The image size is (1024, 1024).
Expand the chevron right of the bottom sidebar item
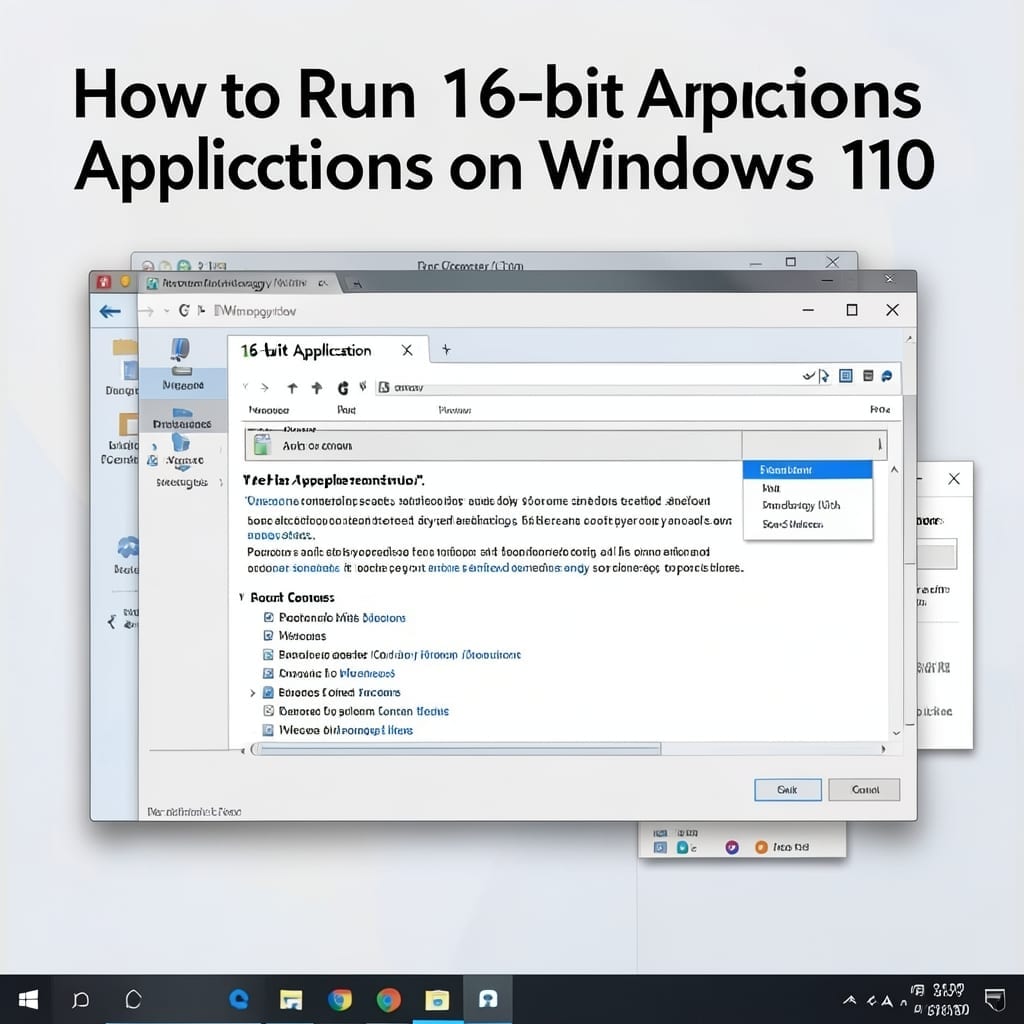[x=221, y=483]
